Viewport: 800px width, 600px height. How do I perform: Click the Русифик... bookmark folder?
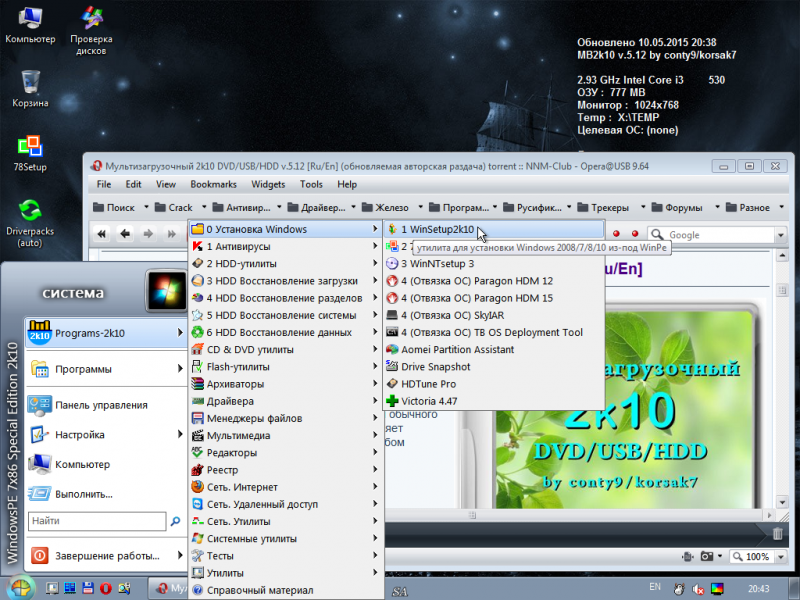(x=533, y=207)
